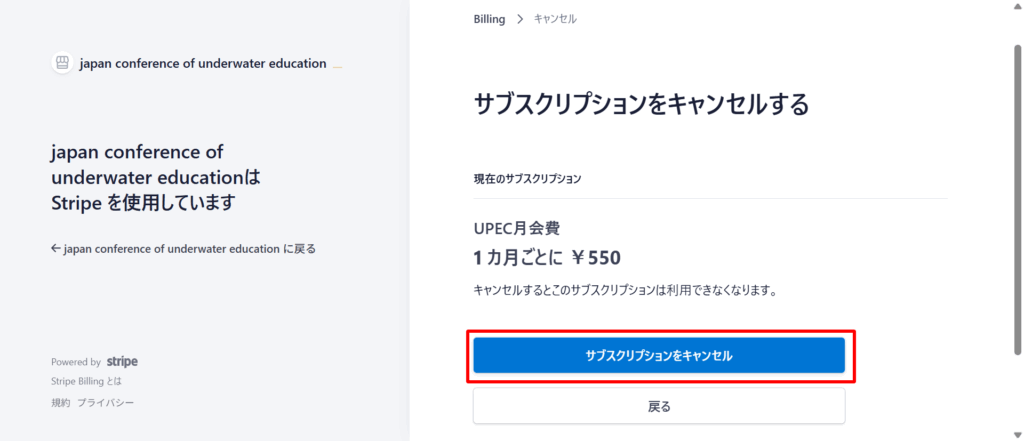Click the vertical scrollbar thumb

[1016, 200]
